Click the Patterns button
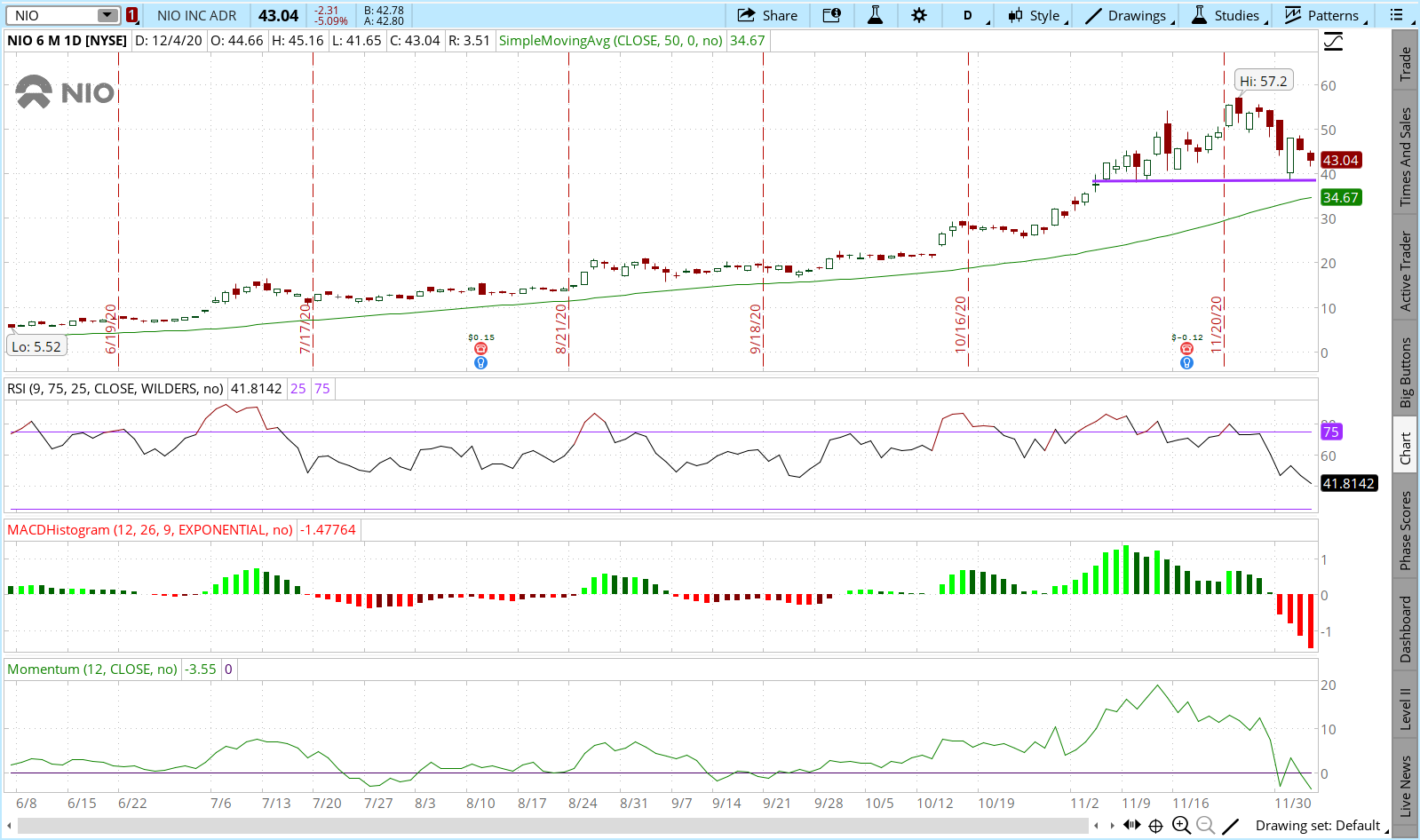The width and height of the screenshot is (1420, 840). coord(1324,15)
